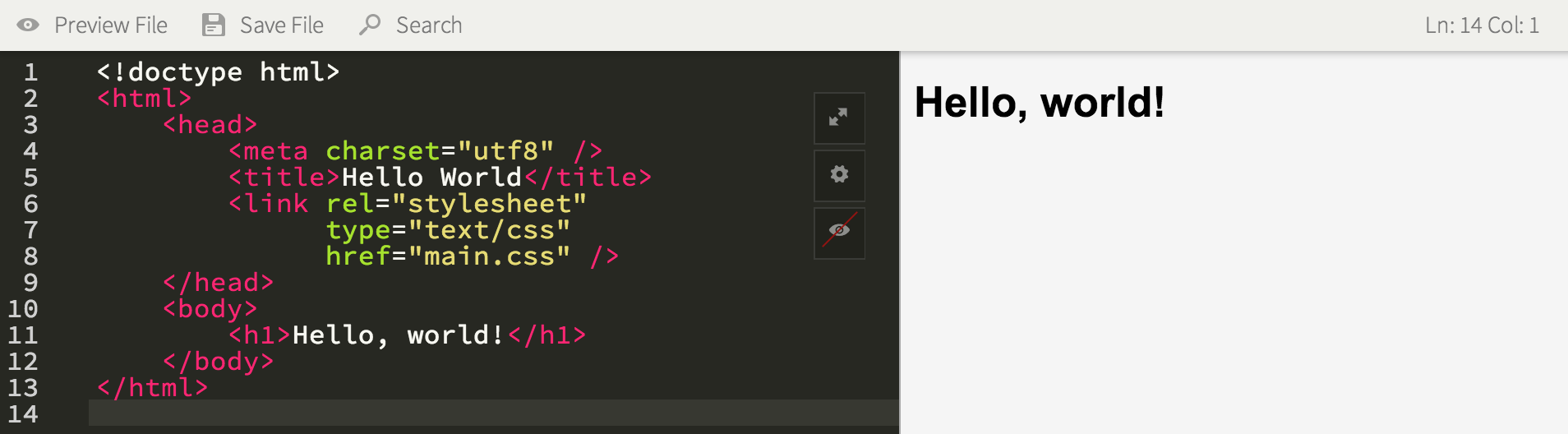Click the <link tag name
The width and height of the screenshot is (1568, 434).
(x=268, y=204)
